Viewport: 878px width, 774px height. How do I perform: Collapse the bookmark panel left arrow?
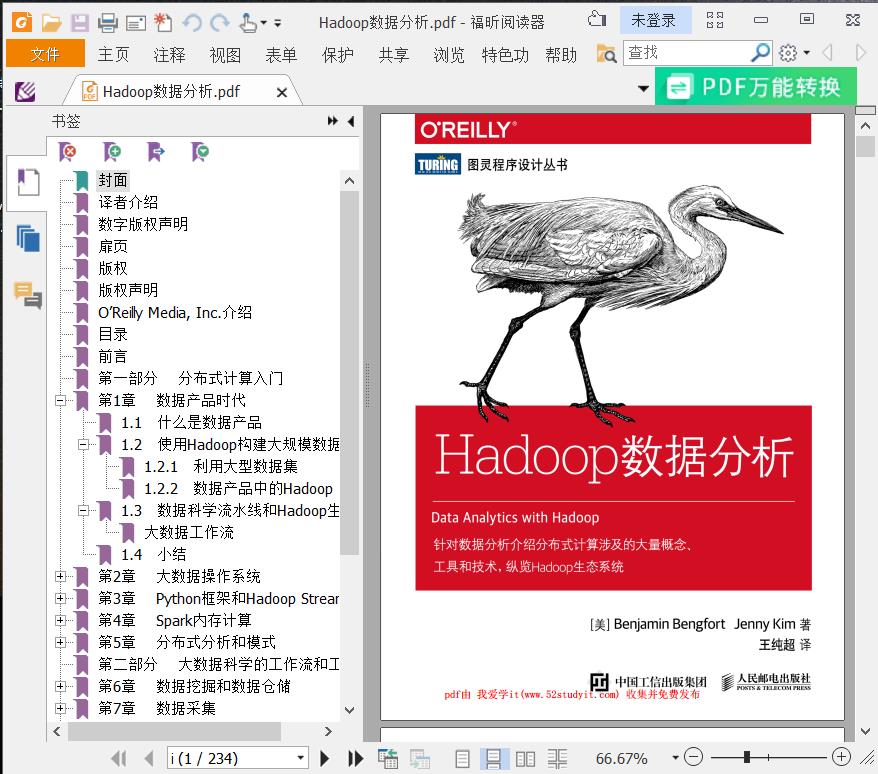click(351, 121)
